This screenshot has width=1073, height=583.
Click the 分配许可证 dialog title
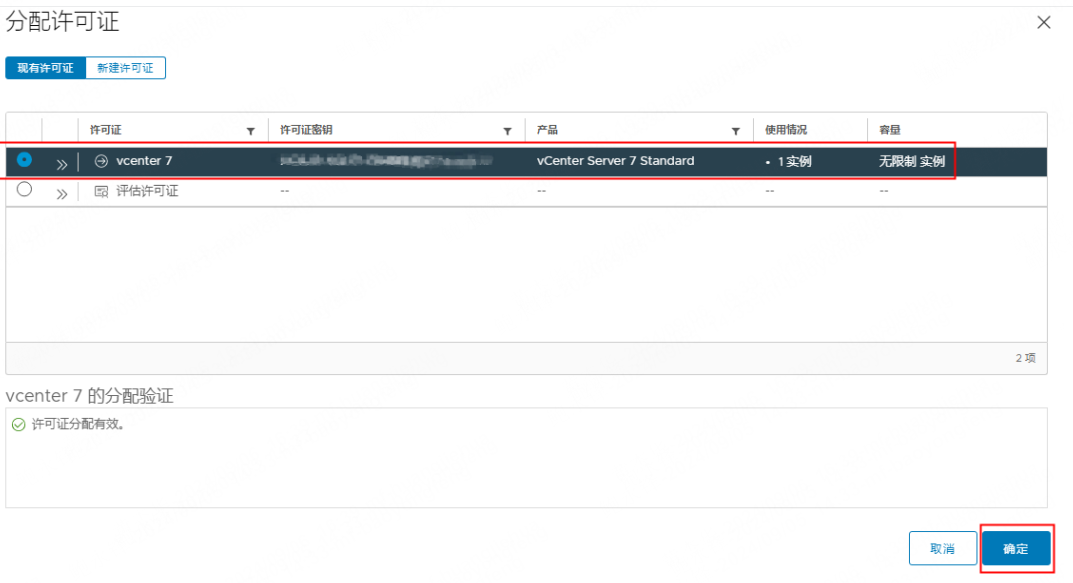[62, 22]
